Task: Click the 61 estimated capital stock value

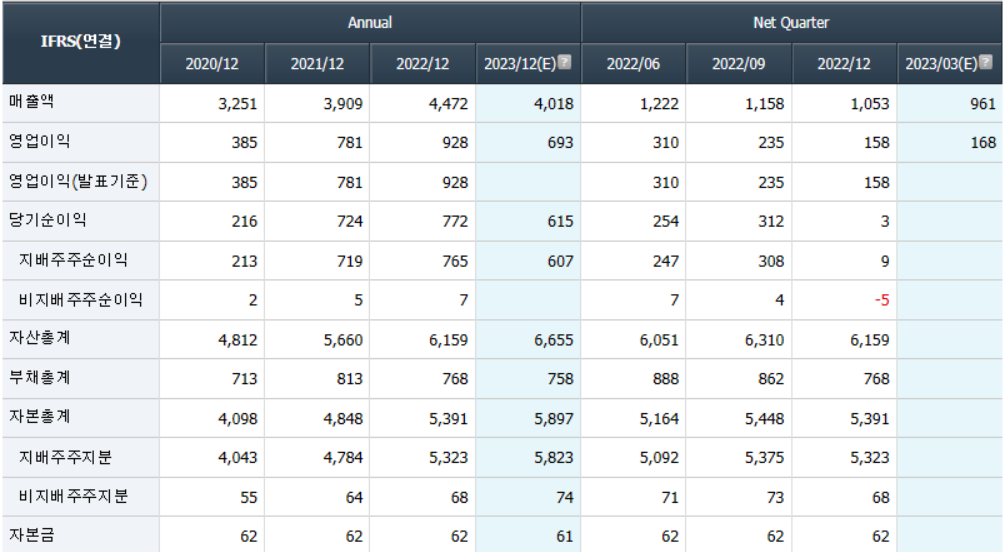Action: 565,536
